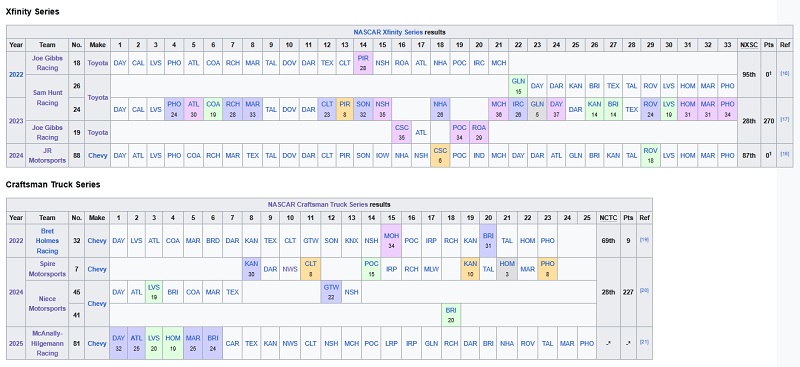Open the green BRI race cell for truck 41
The image size is (800, 367).
pos(451,315)
